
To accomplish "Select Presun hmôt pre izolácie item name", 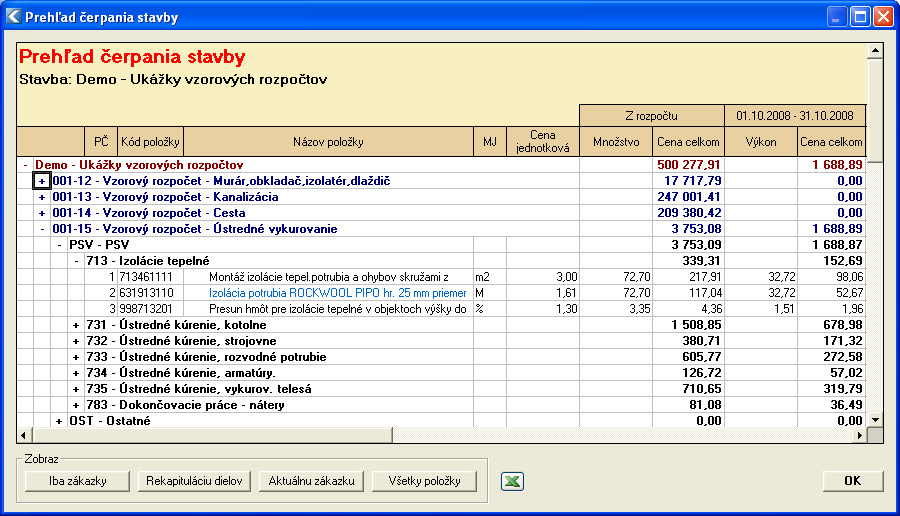I will [x=338, y=309].
